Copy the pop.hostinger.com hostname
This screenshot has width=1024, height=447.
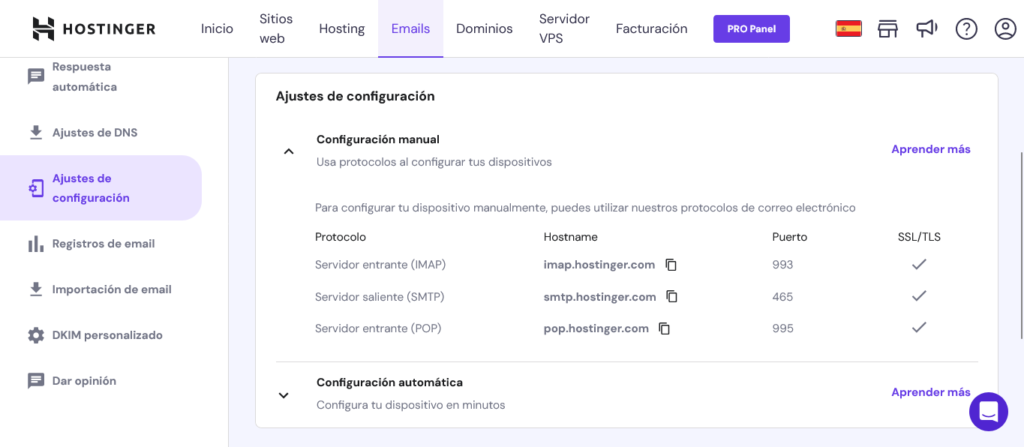pyautogui.click(x=665, y=329)
